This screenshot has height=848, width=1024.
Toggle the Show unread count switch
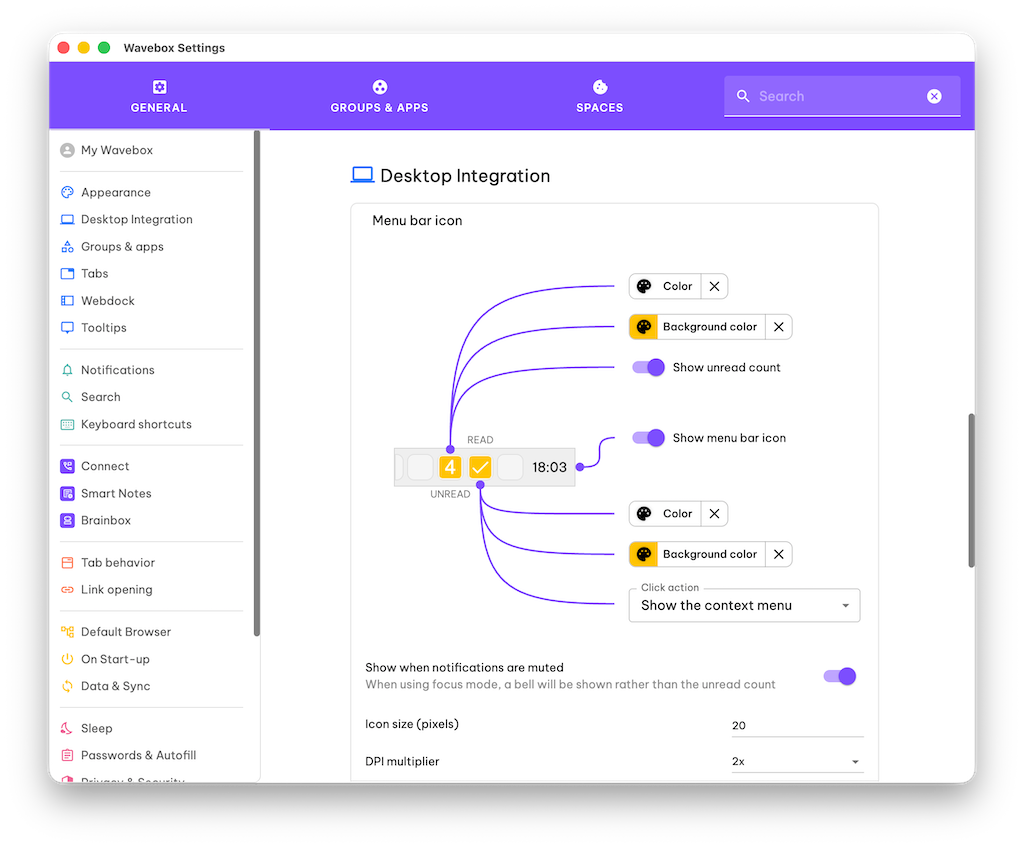pos(649,367)
